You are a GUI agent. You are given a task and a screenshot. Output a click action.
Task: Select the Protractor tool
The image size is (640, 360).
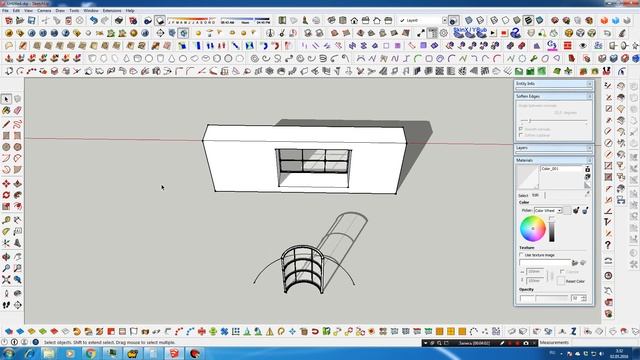(6, 231)
